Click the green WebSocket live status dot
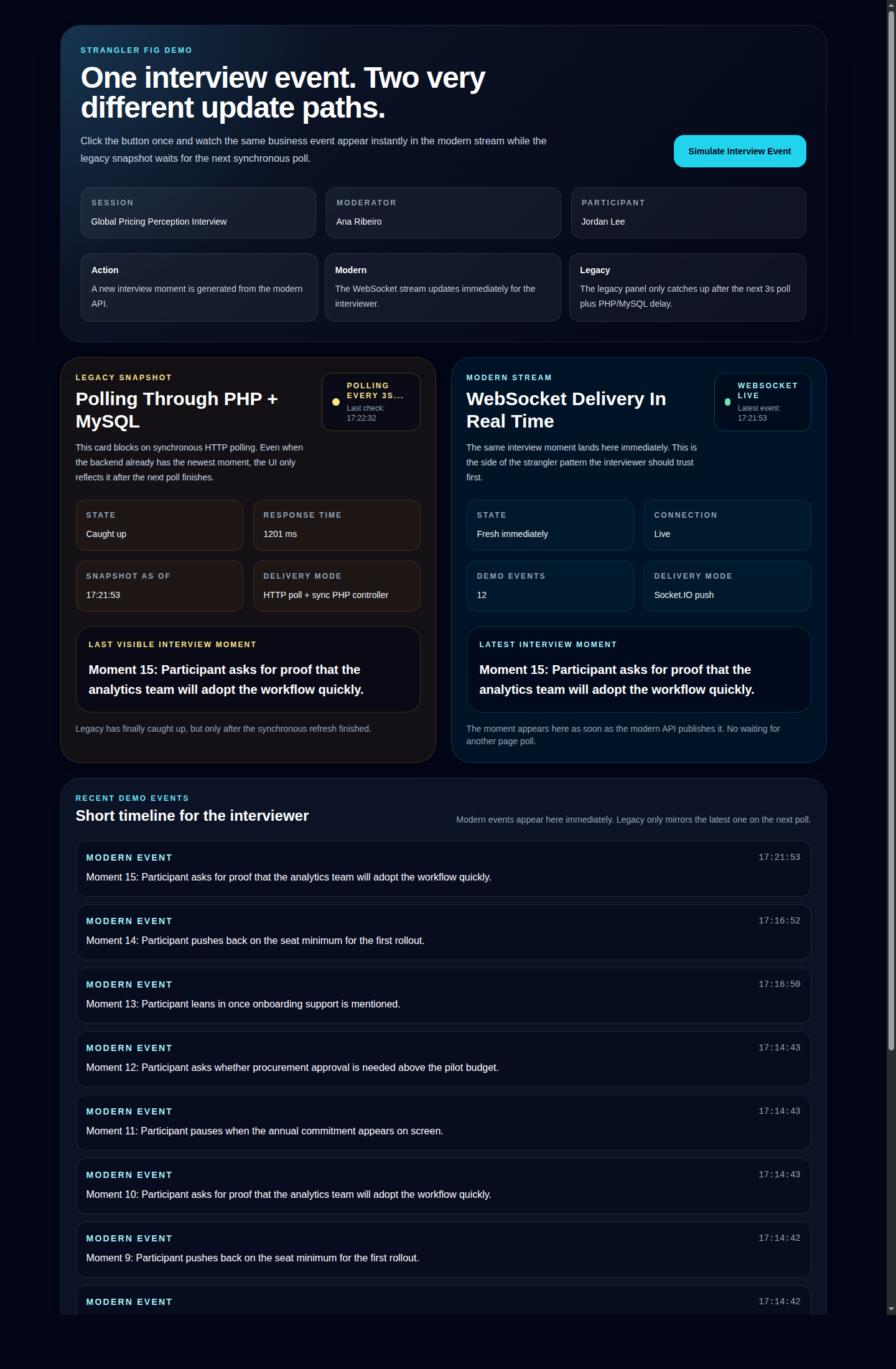Screen dimensions: 896x1369 727,402
